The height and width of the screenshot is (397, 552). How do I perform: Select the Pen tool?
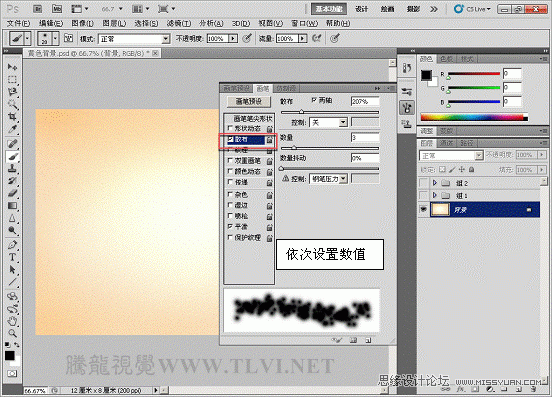tap(12, 245)
